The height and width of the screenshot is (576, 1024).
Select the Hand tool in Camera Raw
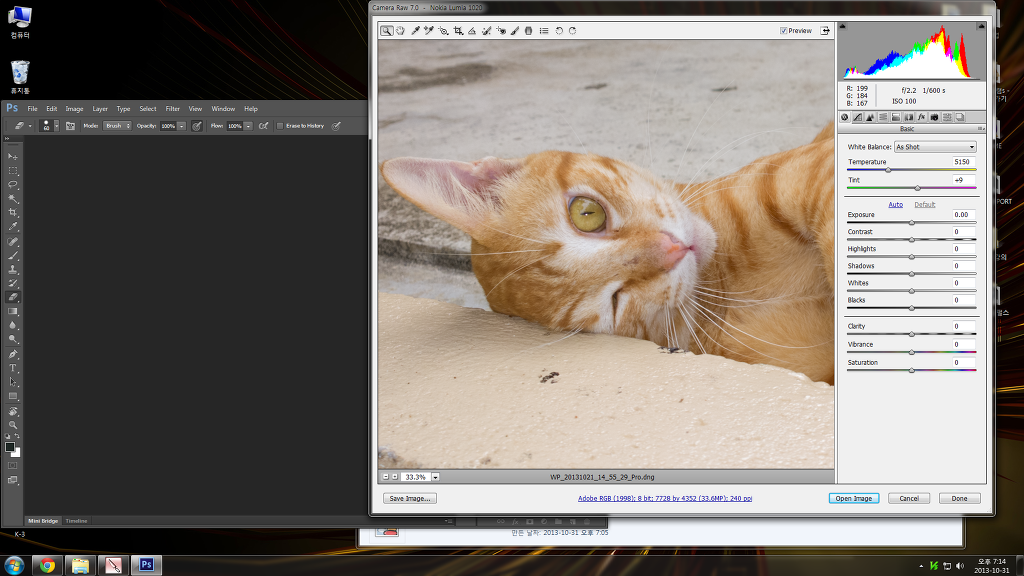coord(400,31)
